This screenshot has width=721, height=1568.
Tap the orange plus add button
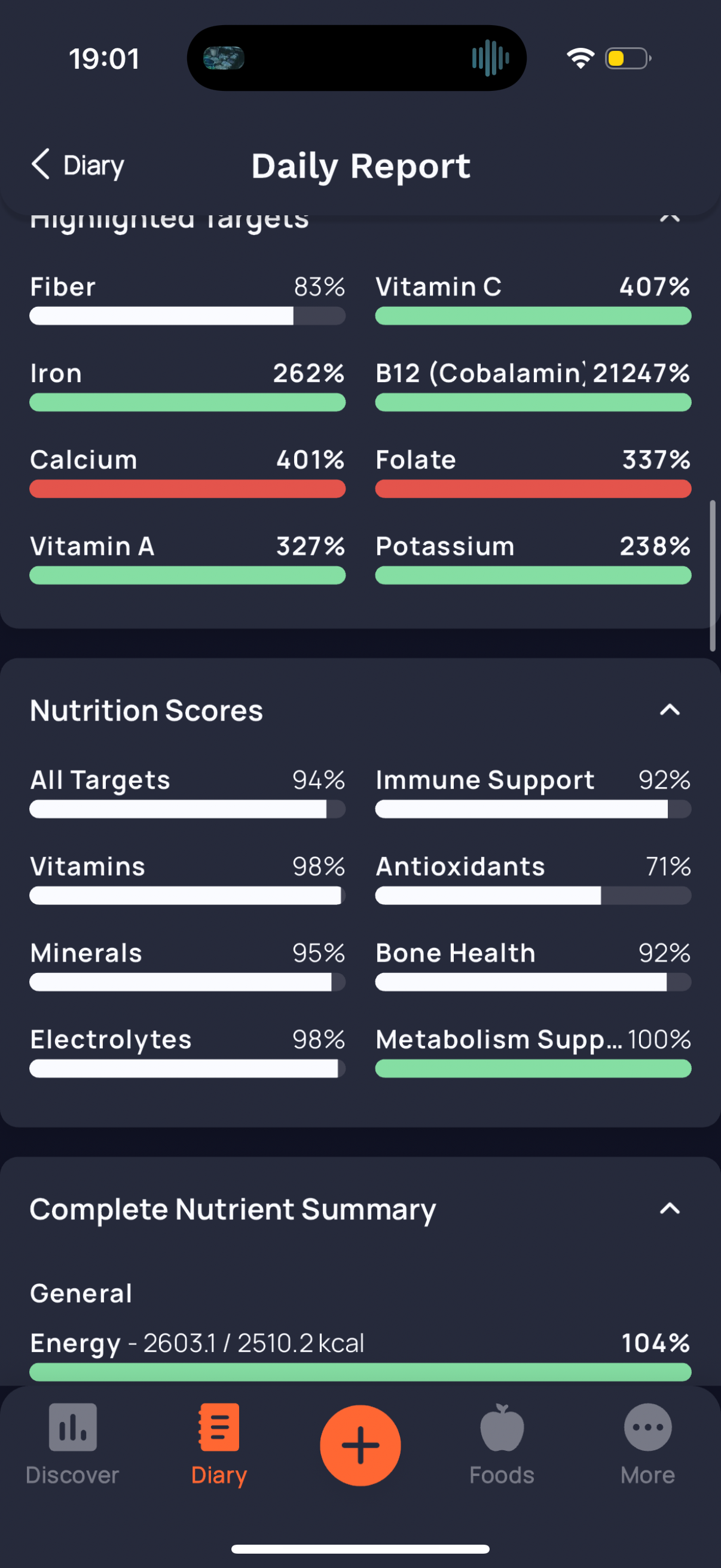point(360,1445)
